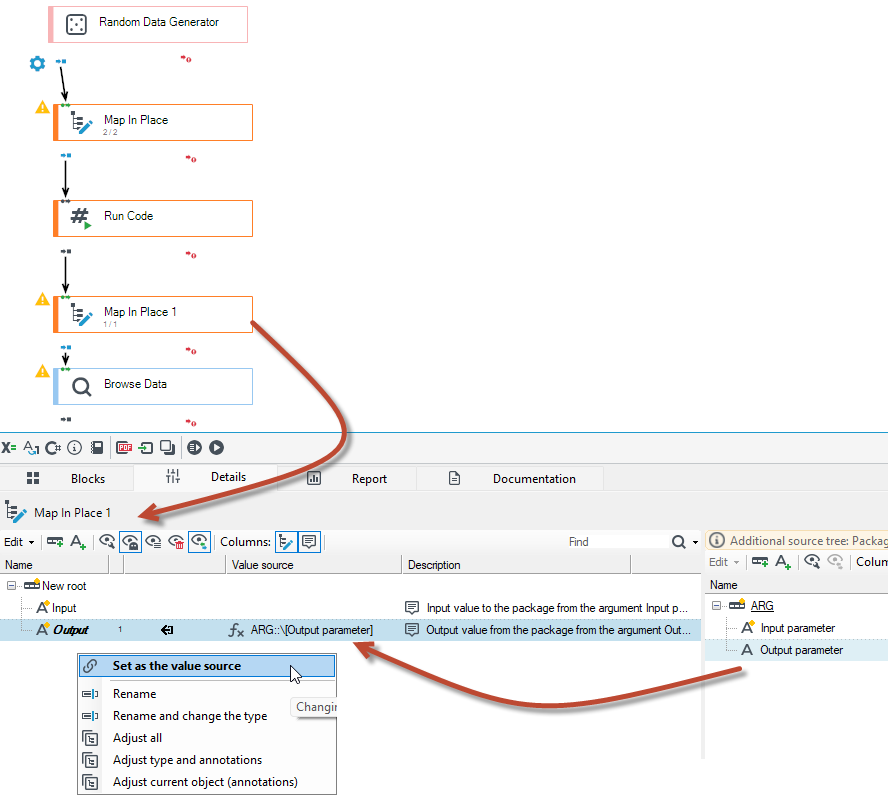The image size is (889, 811).
Task: Click the blue gear settings icon on canvas
Action: tap(37, 64)
